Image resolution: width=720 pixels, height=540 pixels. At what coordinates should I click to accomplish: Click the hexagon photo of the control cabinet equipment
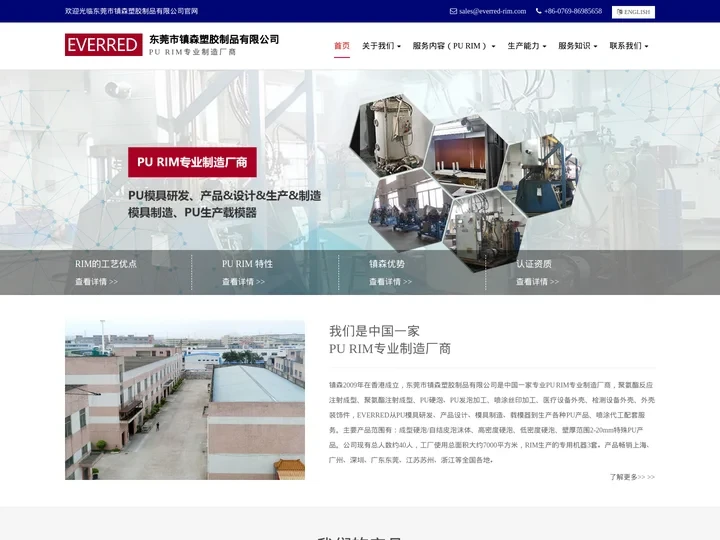[486, 230]
